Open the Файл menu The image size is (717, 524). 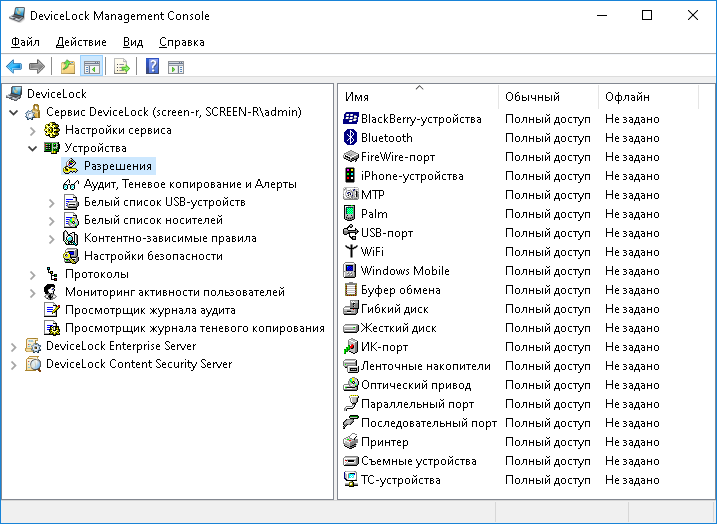point(25,42)
